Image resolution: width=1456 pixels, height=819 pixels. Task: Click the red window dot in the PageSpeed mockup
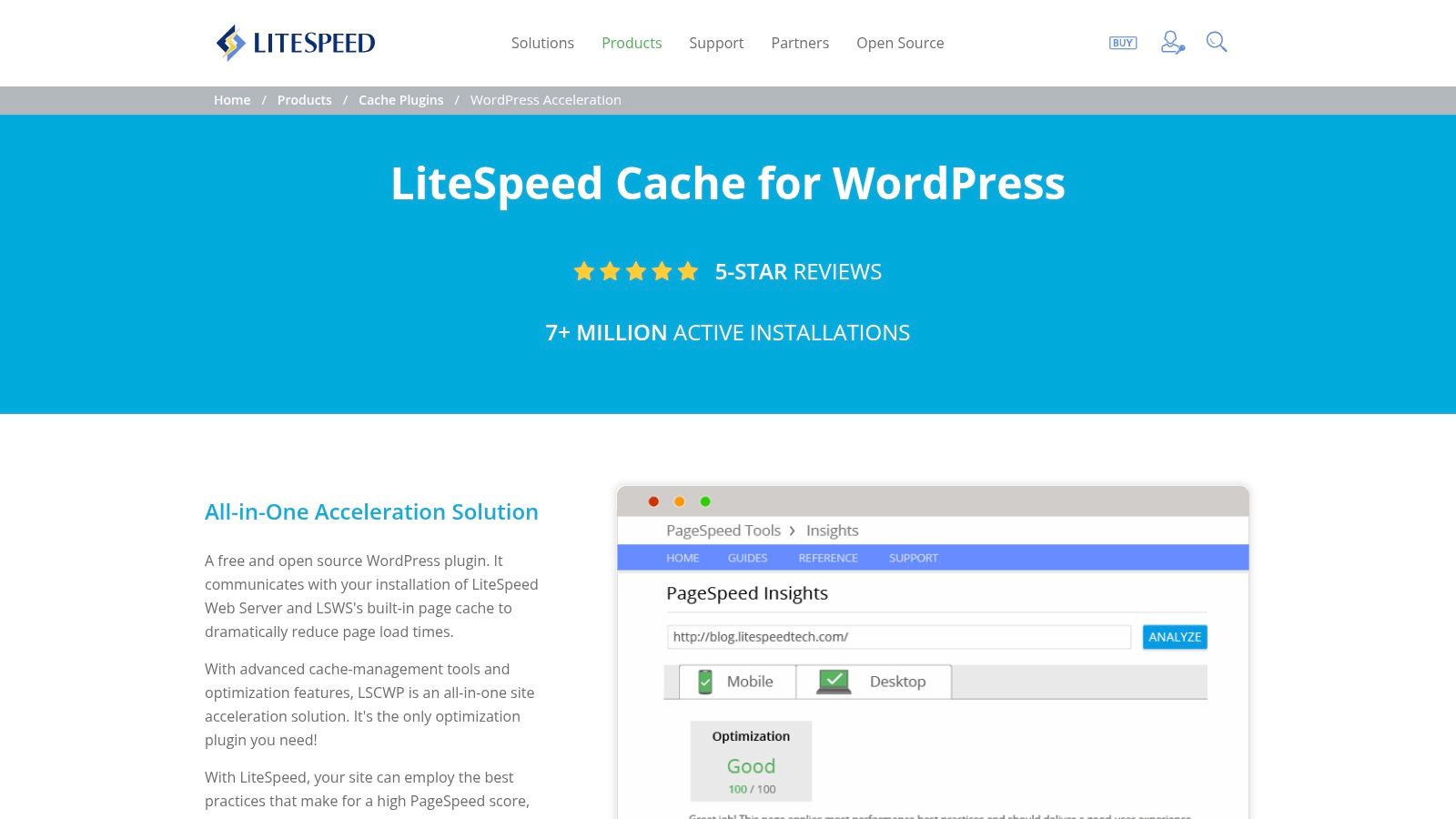click(x=653, y=501)
